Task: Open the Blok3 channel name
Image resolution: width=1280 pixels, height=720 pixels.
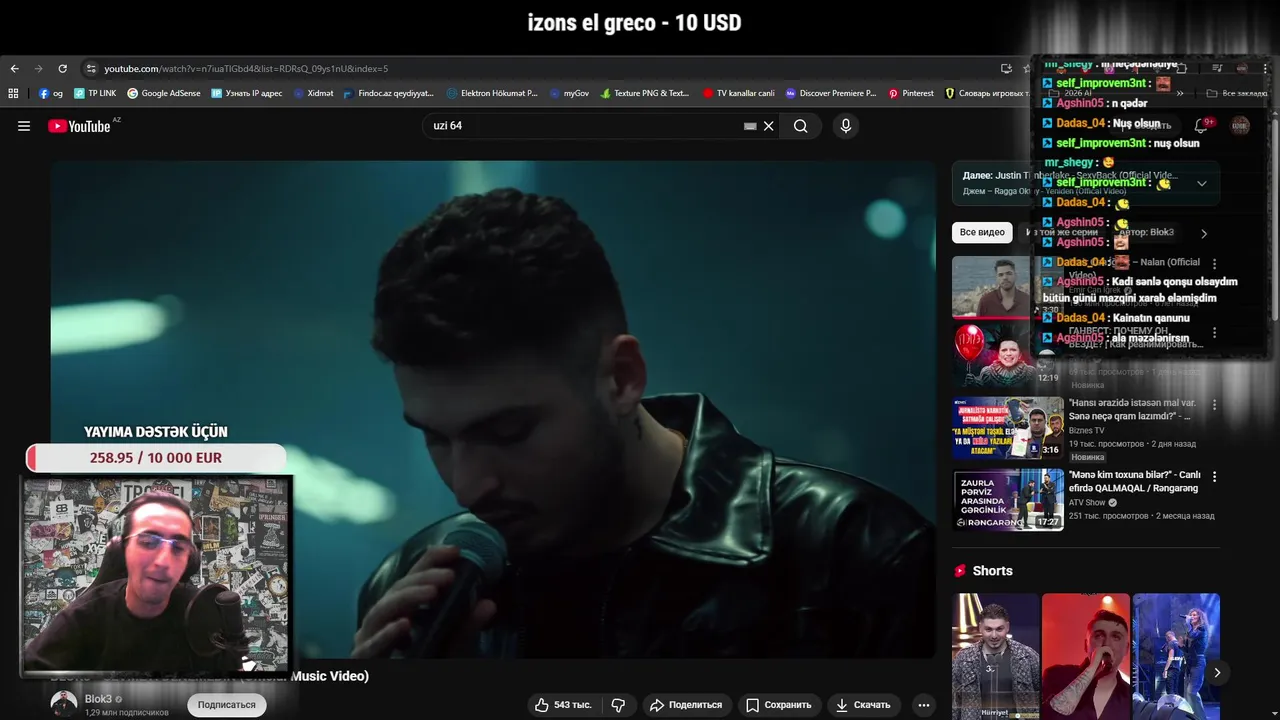Action: point(98,699)
